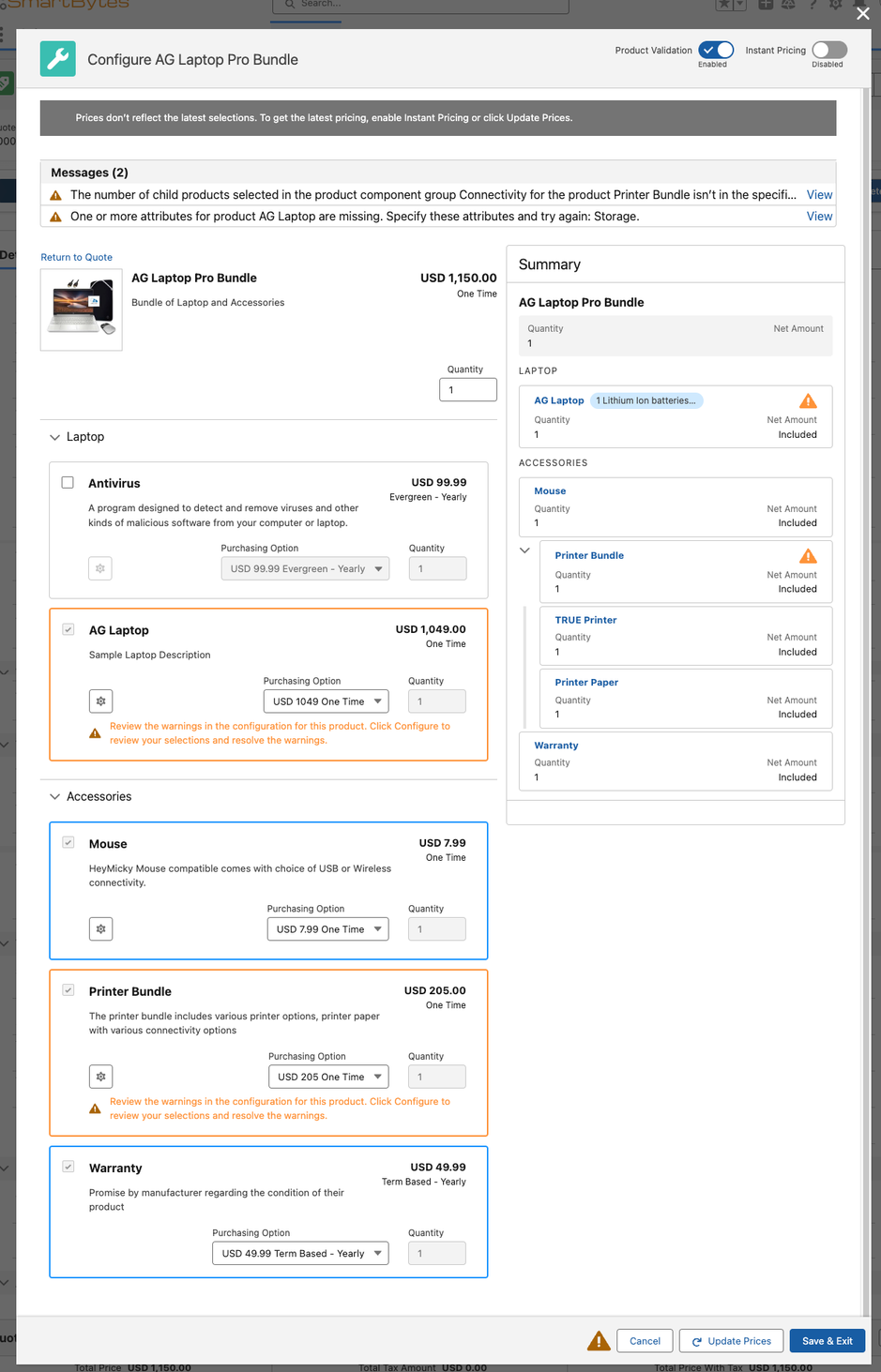Disable the Product Validation toggle

point(716,50)
